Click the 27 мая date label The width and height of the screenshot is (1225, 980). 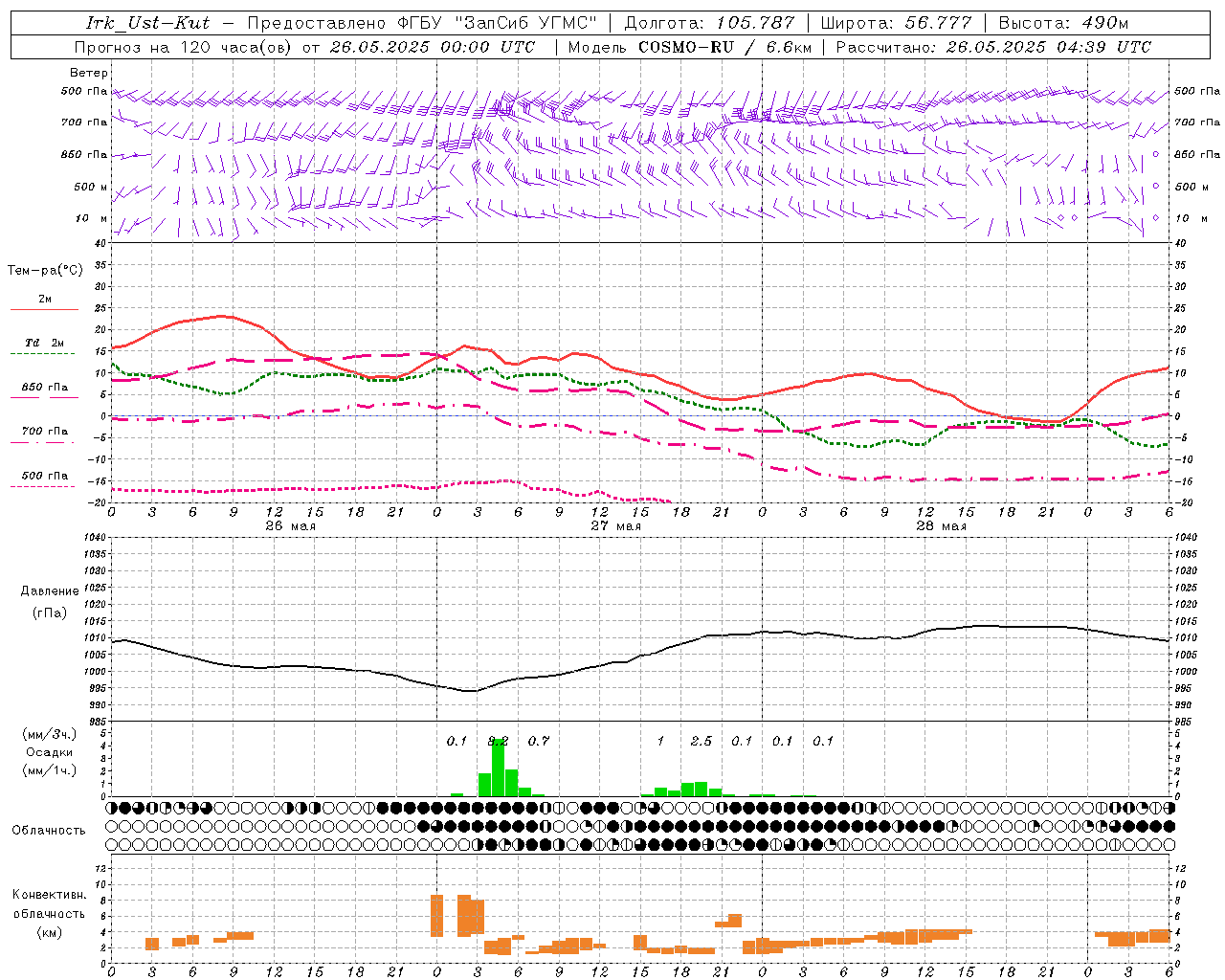pyautogui.click(x=615, y=526)
